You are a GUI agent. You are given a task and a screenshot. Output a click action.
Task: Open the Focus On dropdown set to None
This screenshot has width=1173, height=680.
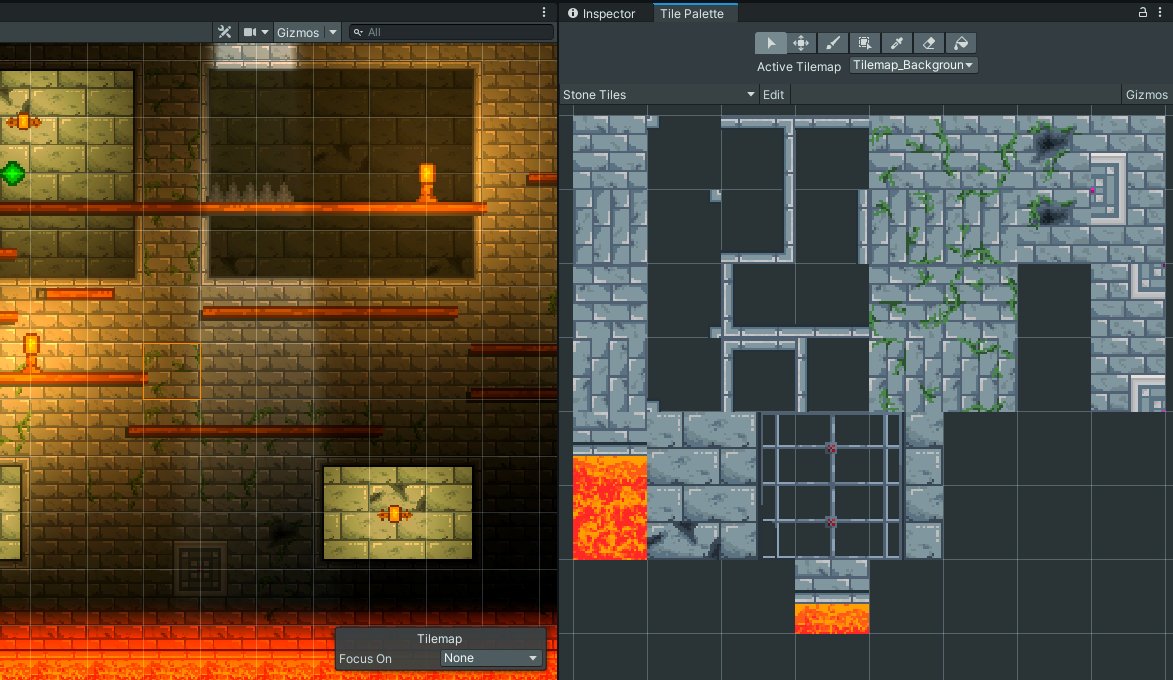[x=491, y=658]
